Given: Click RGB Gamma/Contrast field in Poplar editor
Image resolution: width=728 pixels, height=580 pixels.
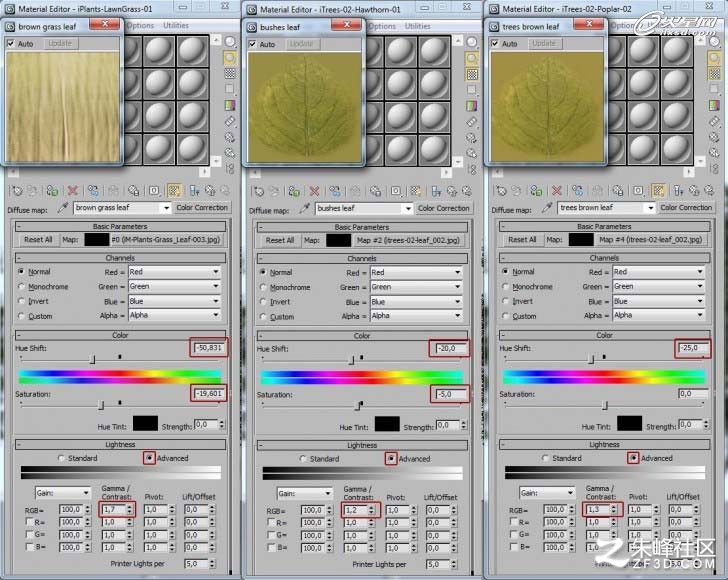Looking at the screenshot, I should pos(598,509).
